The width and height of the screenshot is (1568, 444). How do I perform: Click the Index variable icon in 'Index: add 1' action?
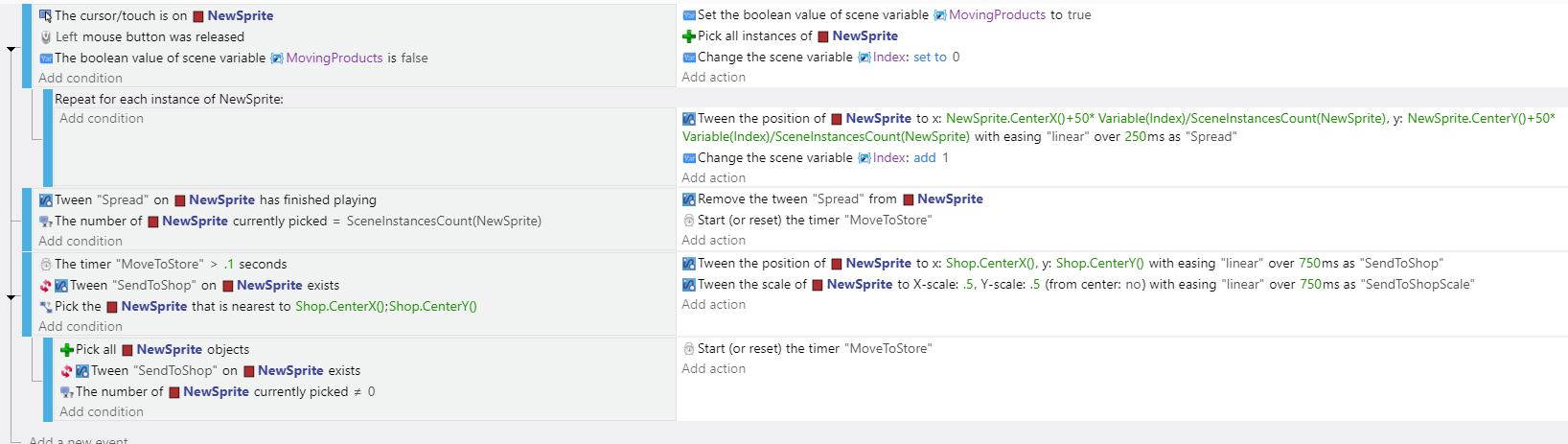[x=865, y=158]
